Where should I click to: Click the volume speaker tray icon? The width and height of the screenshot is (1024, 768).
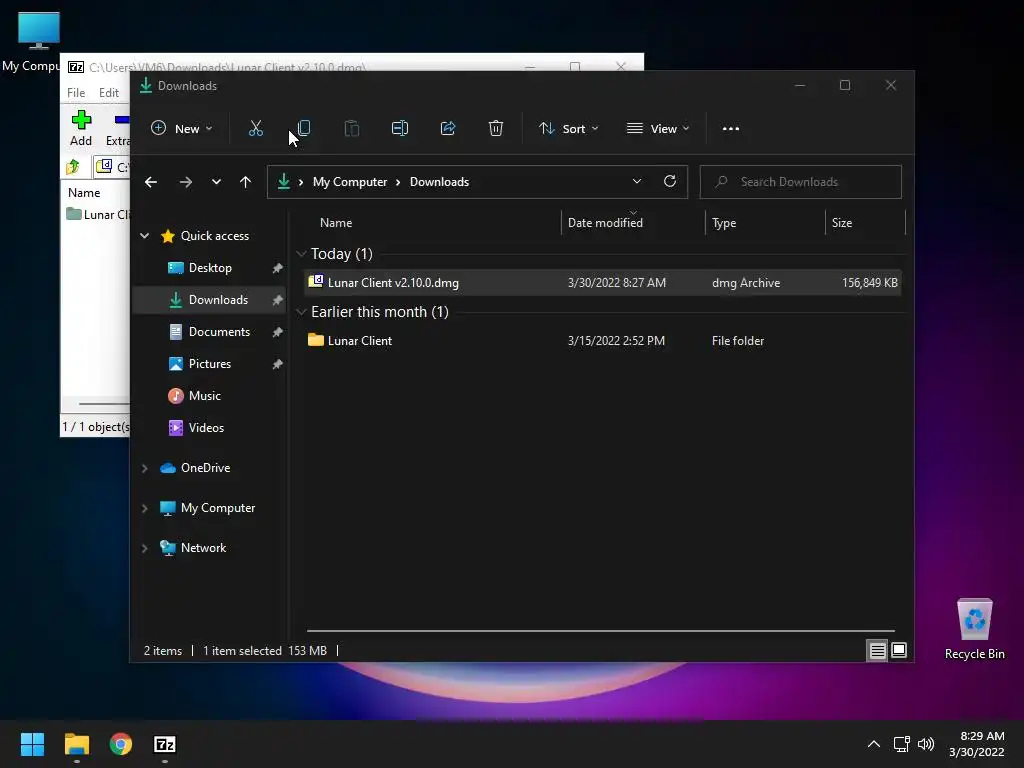(925, 744)
